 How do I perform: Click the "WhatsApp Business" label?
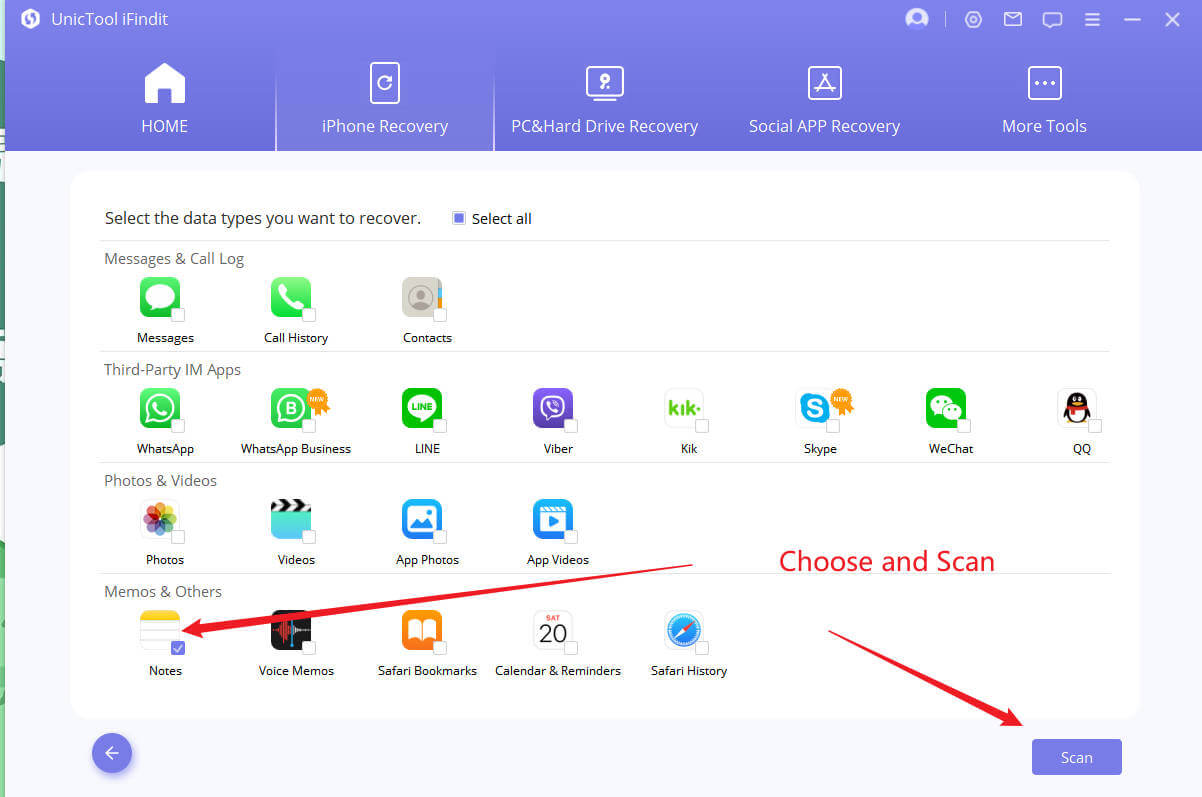pos(296,449)
